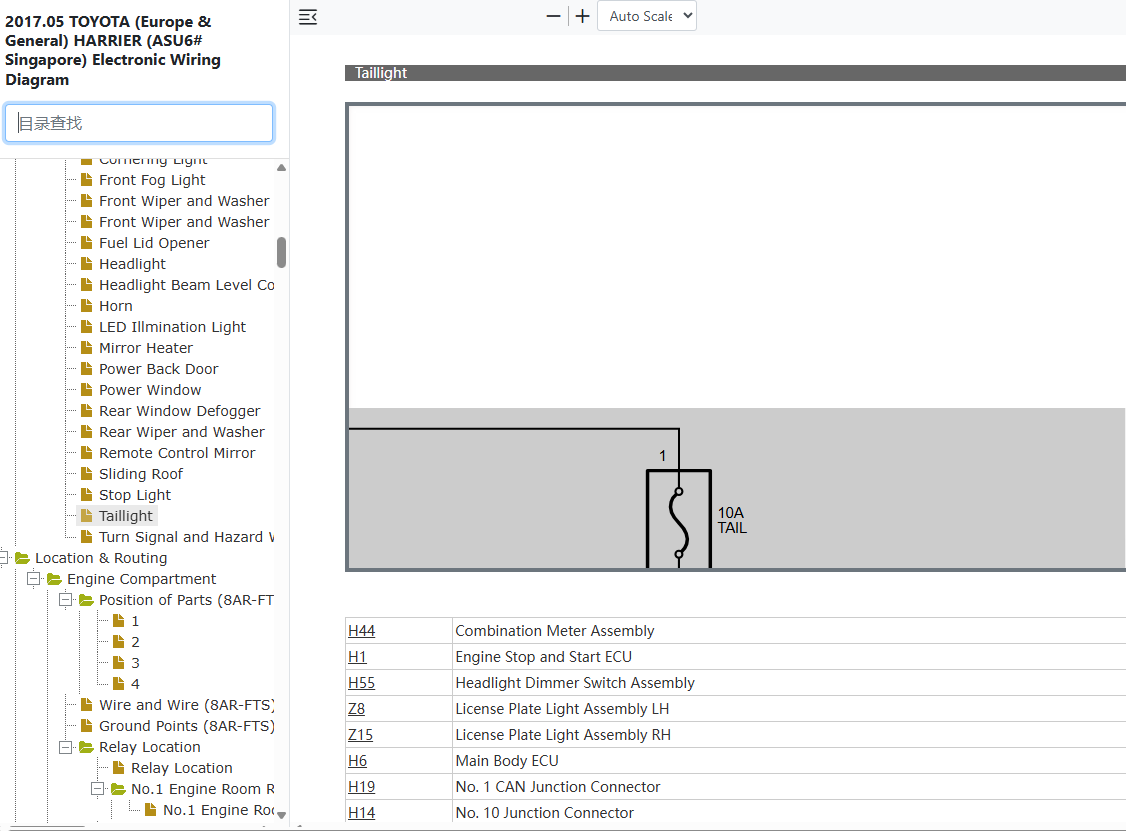Select Power Back Door entry
The width and height of the screenshot is (1126, 831).
pos(159,369)
